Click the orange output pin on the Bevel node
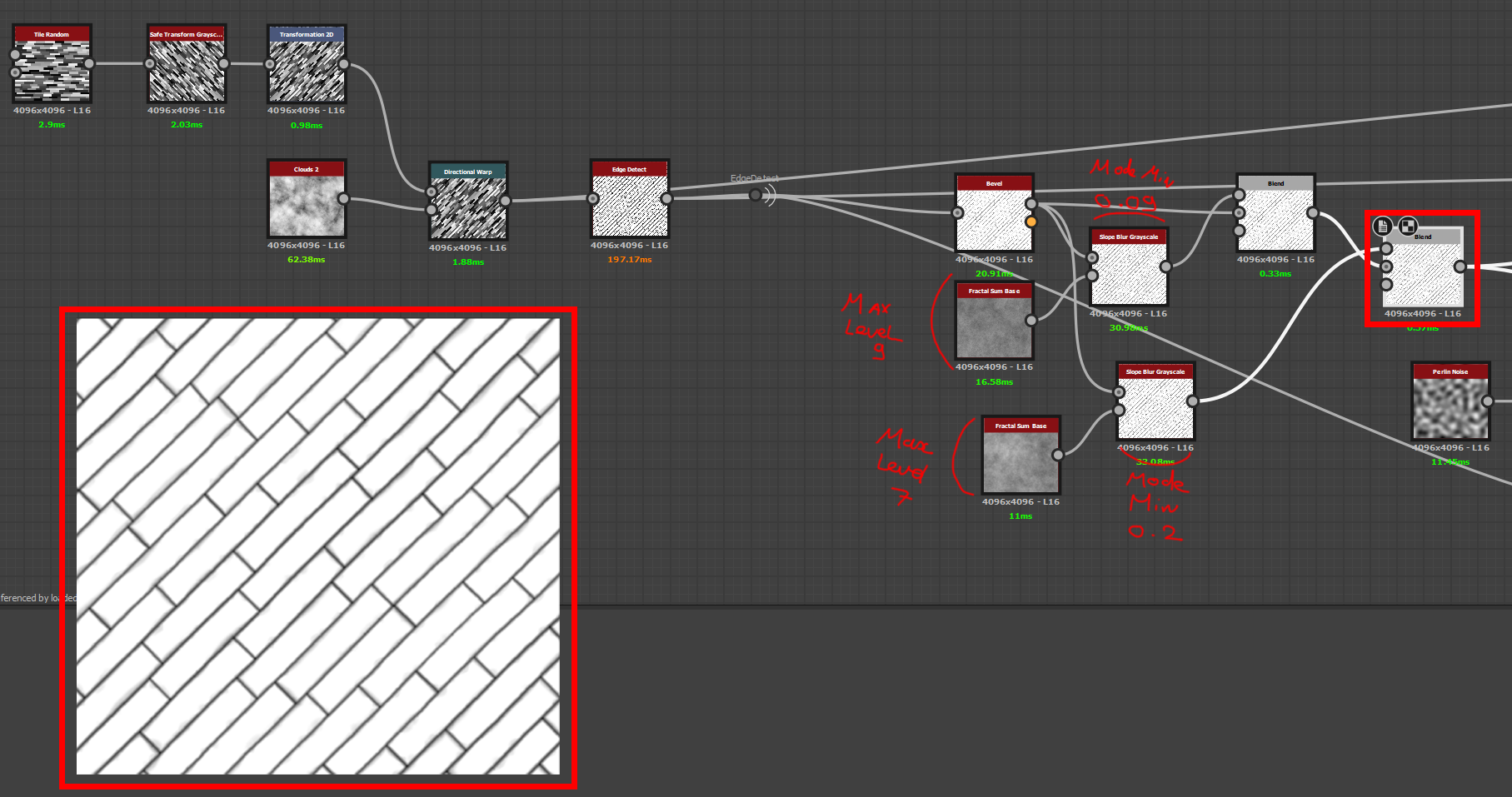 (1031, 222)
